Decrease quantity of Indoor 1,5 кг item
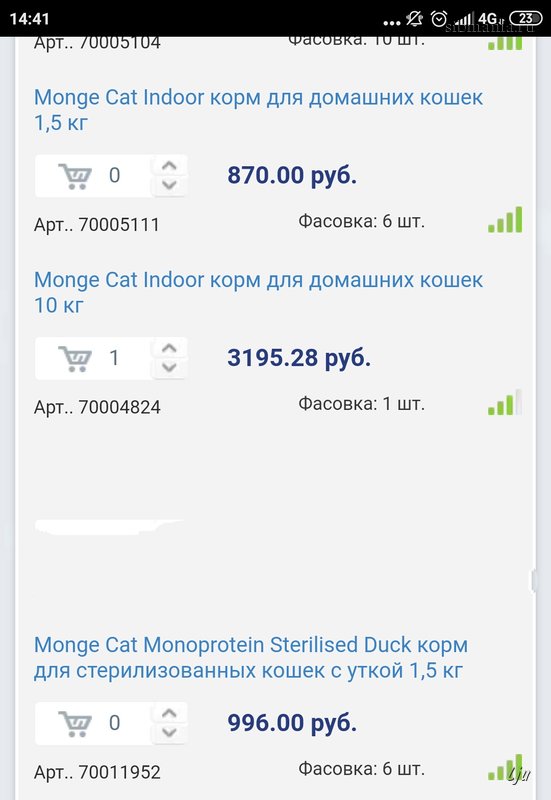The width and height of the screenshot is (551, 800). (x=169, y=185)
